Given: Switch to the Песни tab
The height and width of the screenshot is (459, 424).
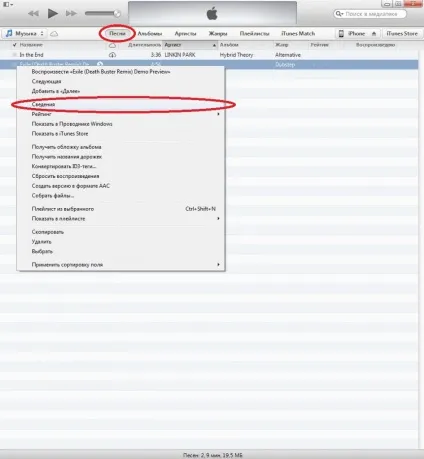Looking at the screenshot, I should (x=117, y=33).
